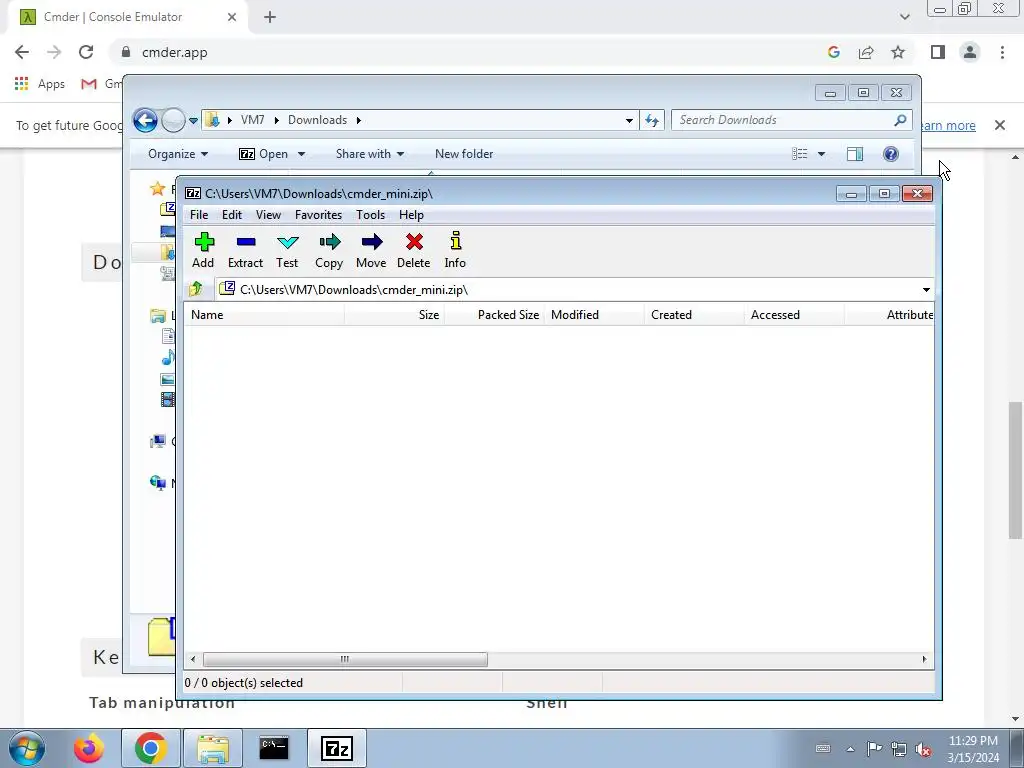Click Downloads in Explorer breadcrumb
The image size is (1024, 768).
(x=317, y=120)
